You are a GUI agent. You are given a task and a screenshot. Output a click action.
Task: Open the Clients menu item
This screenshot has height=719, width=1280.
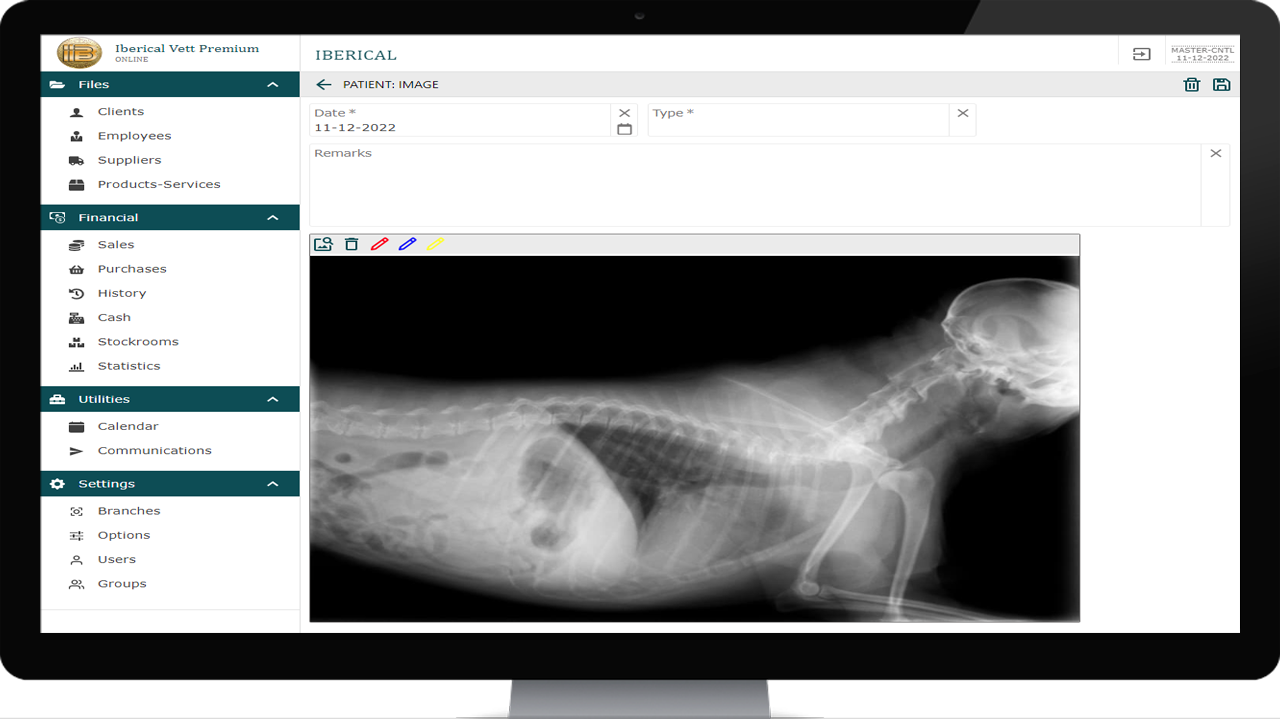[x=121, y=112]
